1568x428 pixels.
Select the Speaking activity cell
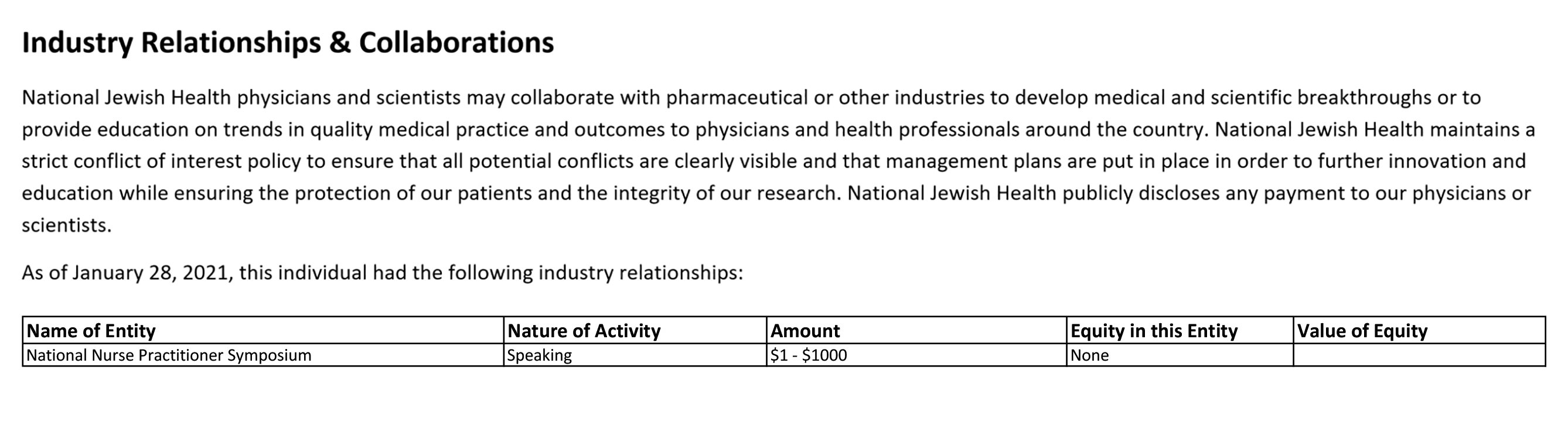pyautogui.click(x=635, y=355)
